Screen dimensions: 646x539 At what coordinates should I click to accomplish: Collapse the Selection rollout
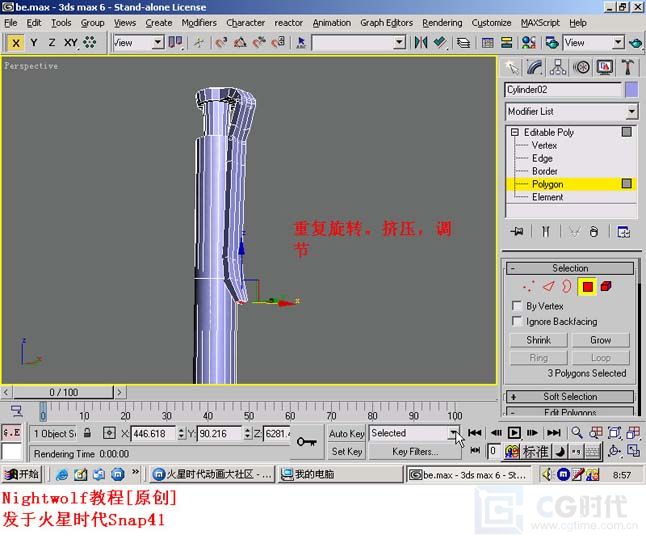570,268
